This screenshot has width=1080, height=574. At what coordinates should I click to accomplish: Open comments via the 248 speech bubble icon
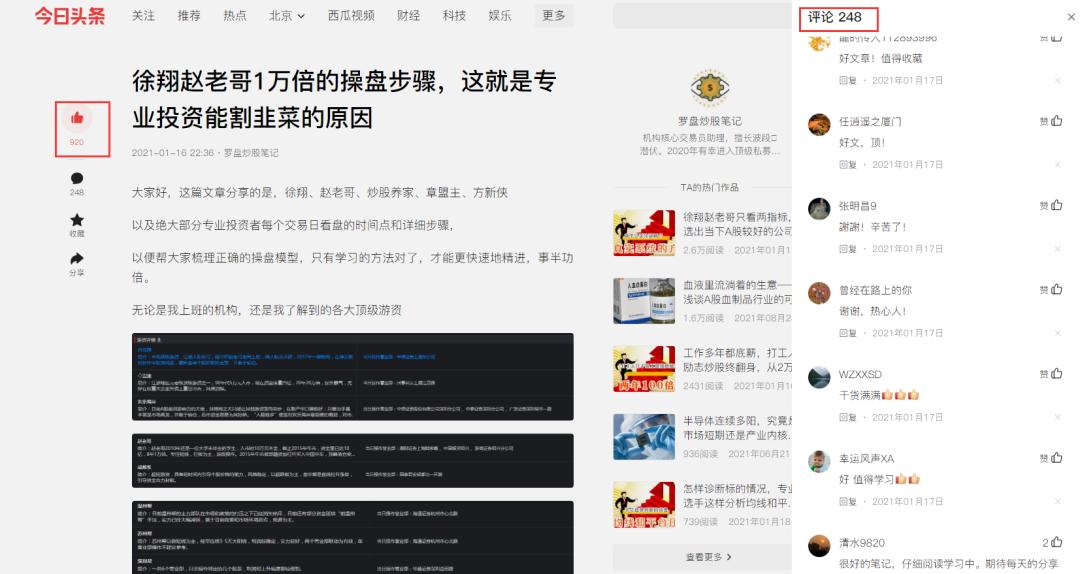(x=76, y=178)
